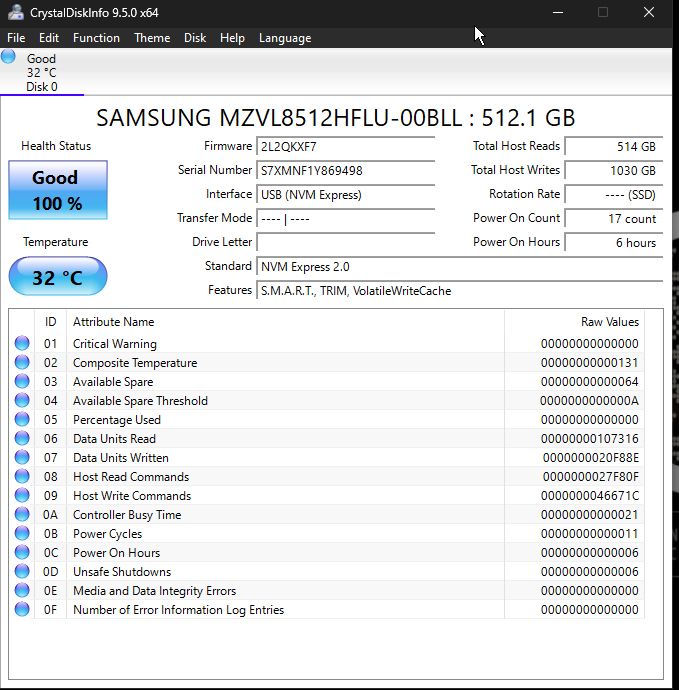Viewport: 679px width, 690px height.
Task: Select the Critical Warning attribute name
Action: tap(115, 344)
